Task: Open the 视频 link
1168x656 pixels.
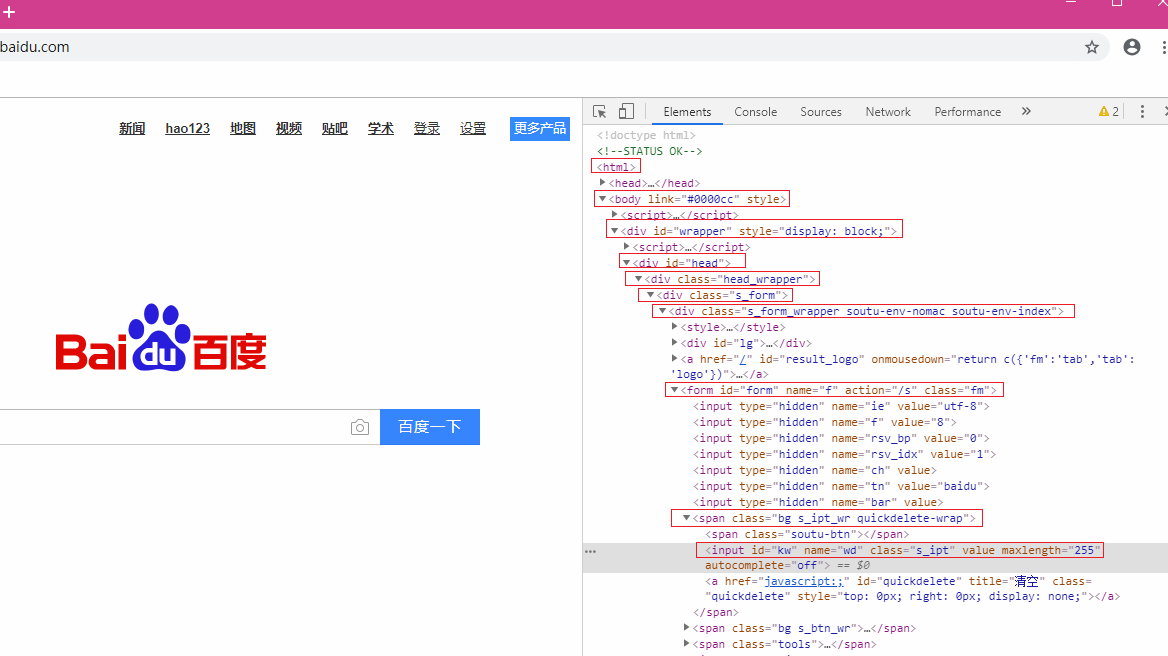Action: [x=289, y=128]
